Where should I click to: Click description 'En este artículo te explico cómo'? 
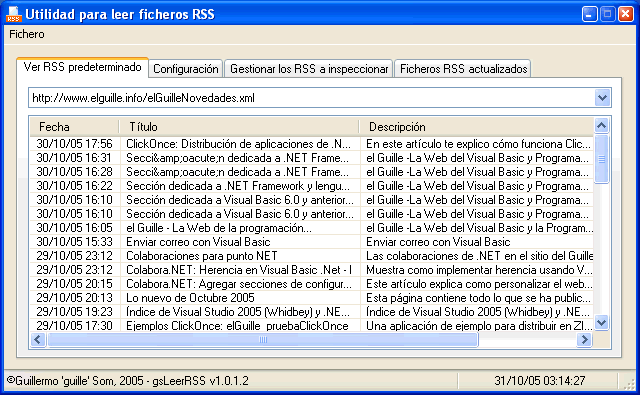(x=478, y=144)
